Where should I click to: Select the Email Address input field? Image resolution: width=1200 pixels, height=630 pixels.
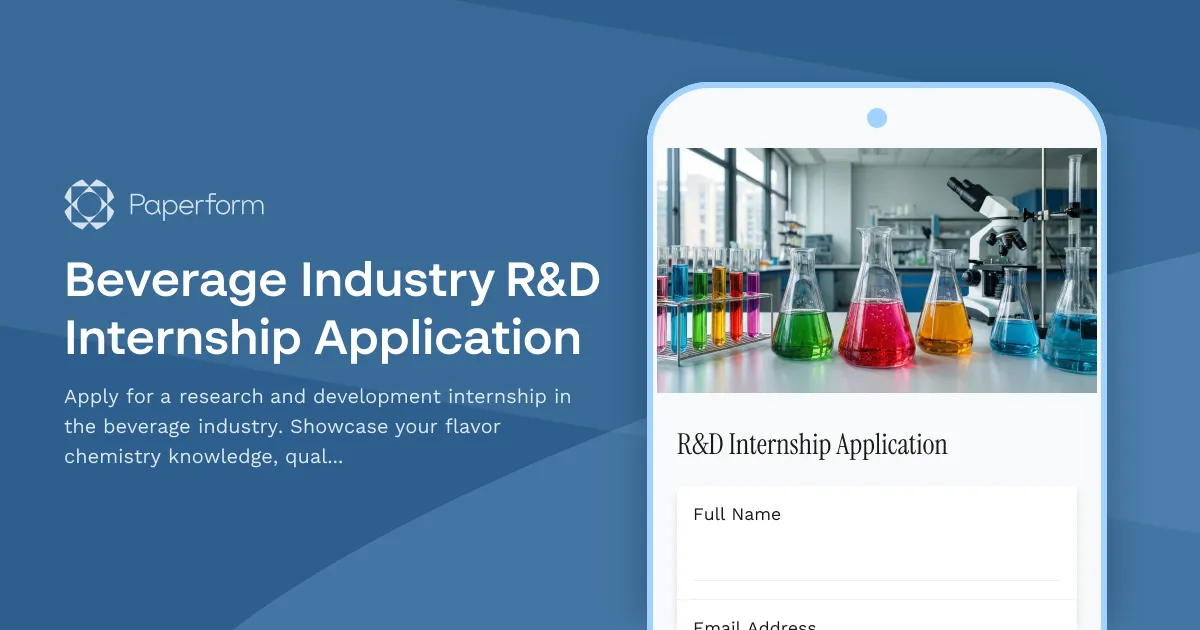(x=876, y=625)
